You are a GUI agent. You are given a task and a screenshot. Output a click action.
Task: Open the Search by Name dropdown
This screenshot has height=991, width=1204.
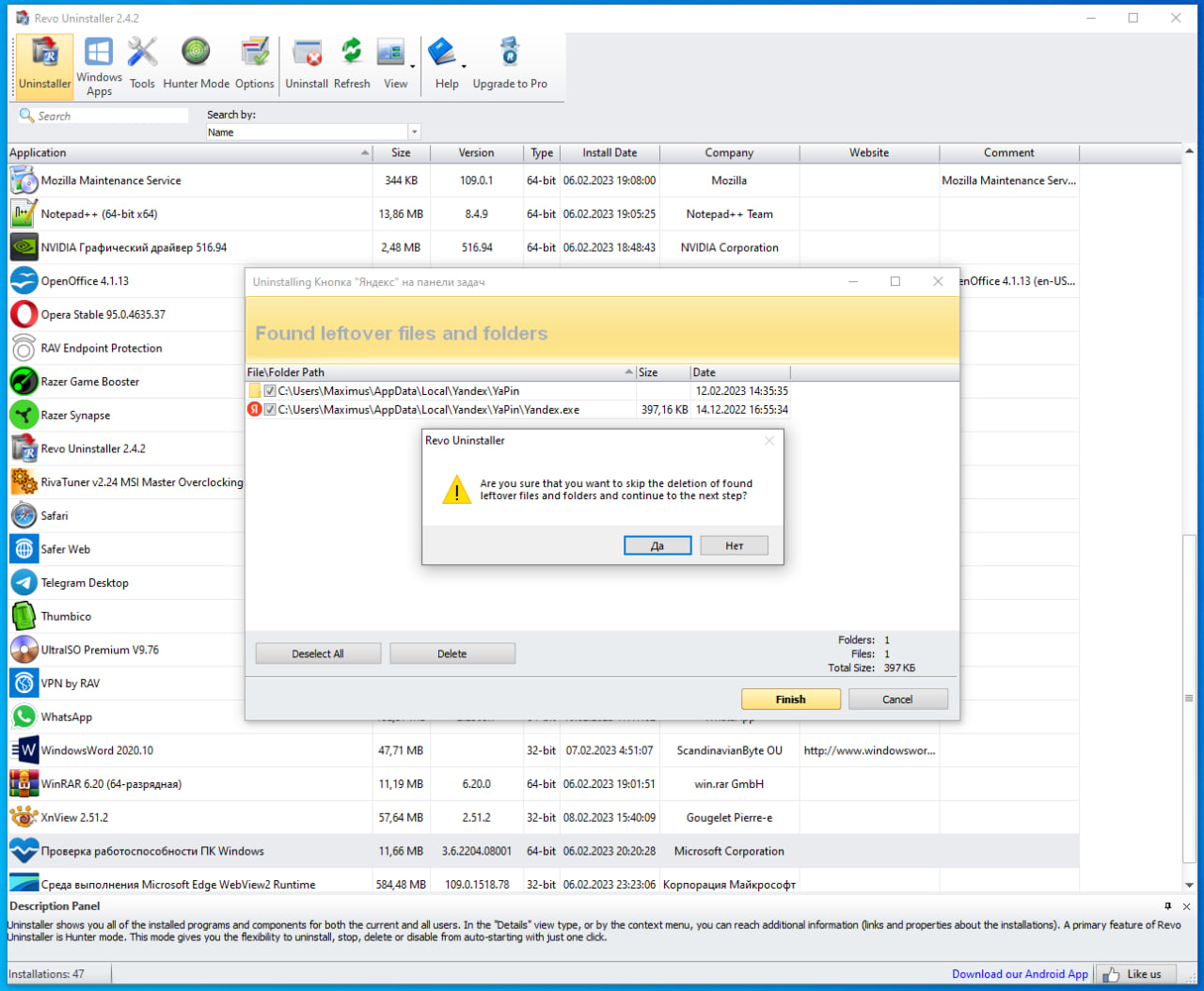[414, 133]
